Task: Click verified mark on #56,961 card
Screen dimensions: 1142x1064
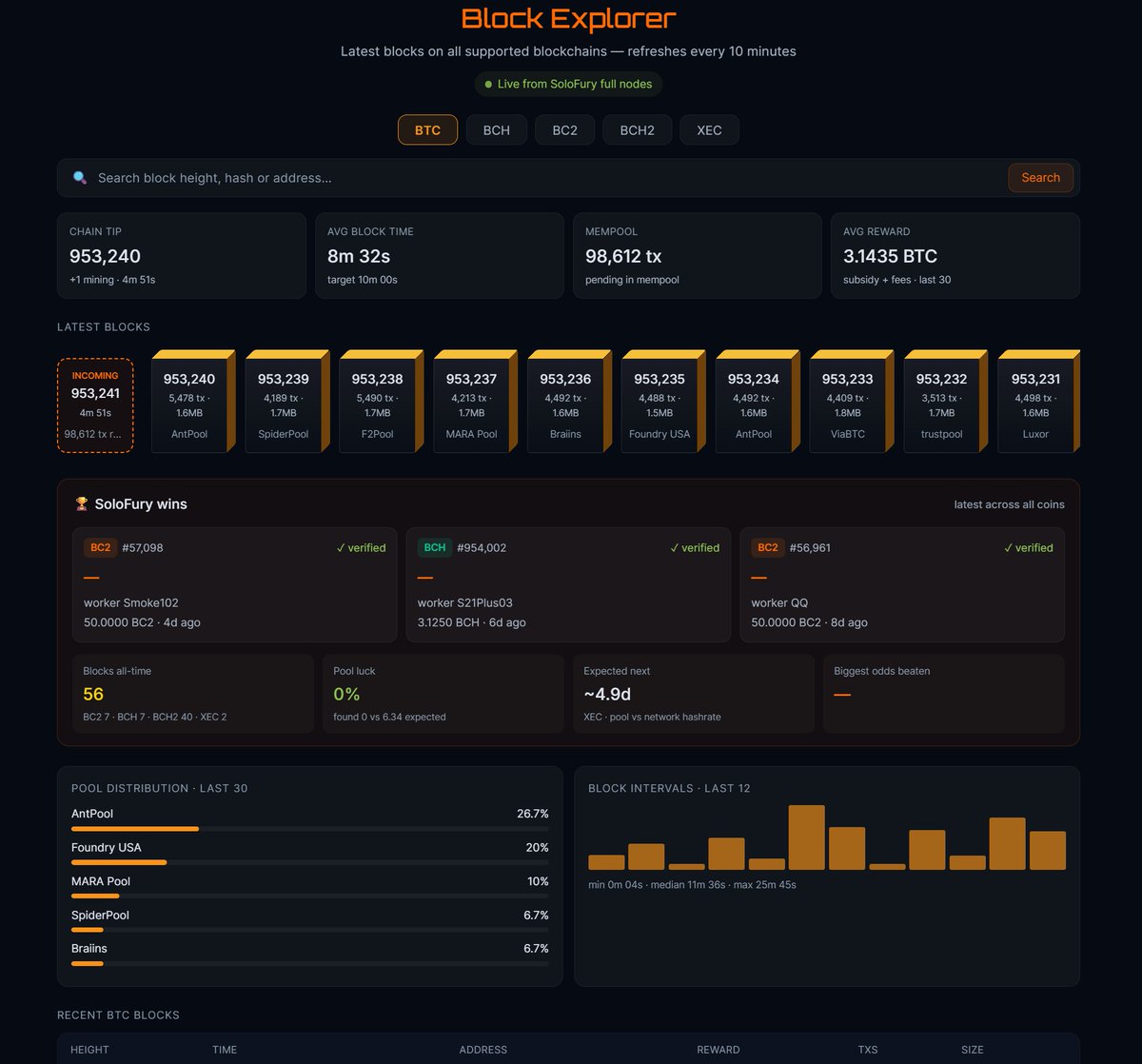Action: click(x=1029, y=548)
